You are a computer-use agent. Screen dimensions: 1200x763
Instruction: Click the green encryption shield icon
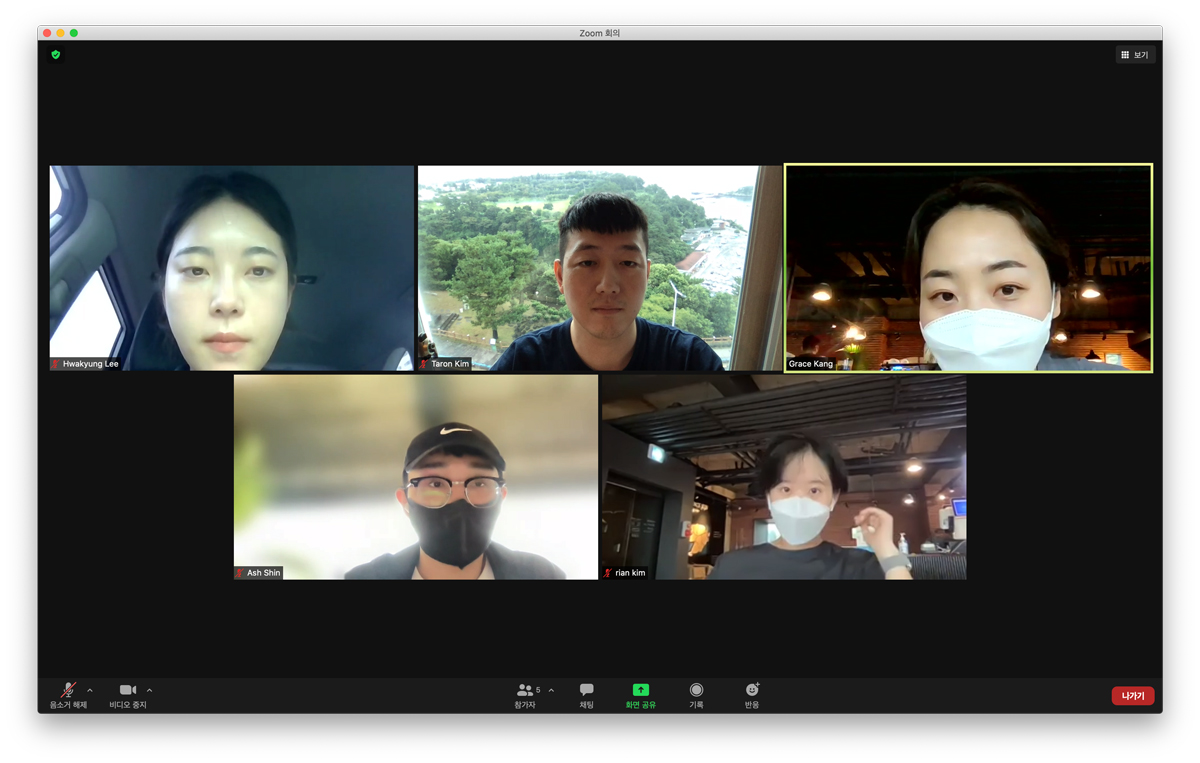pos(56,55)
